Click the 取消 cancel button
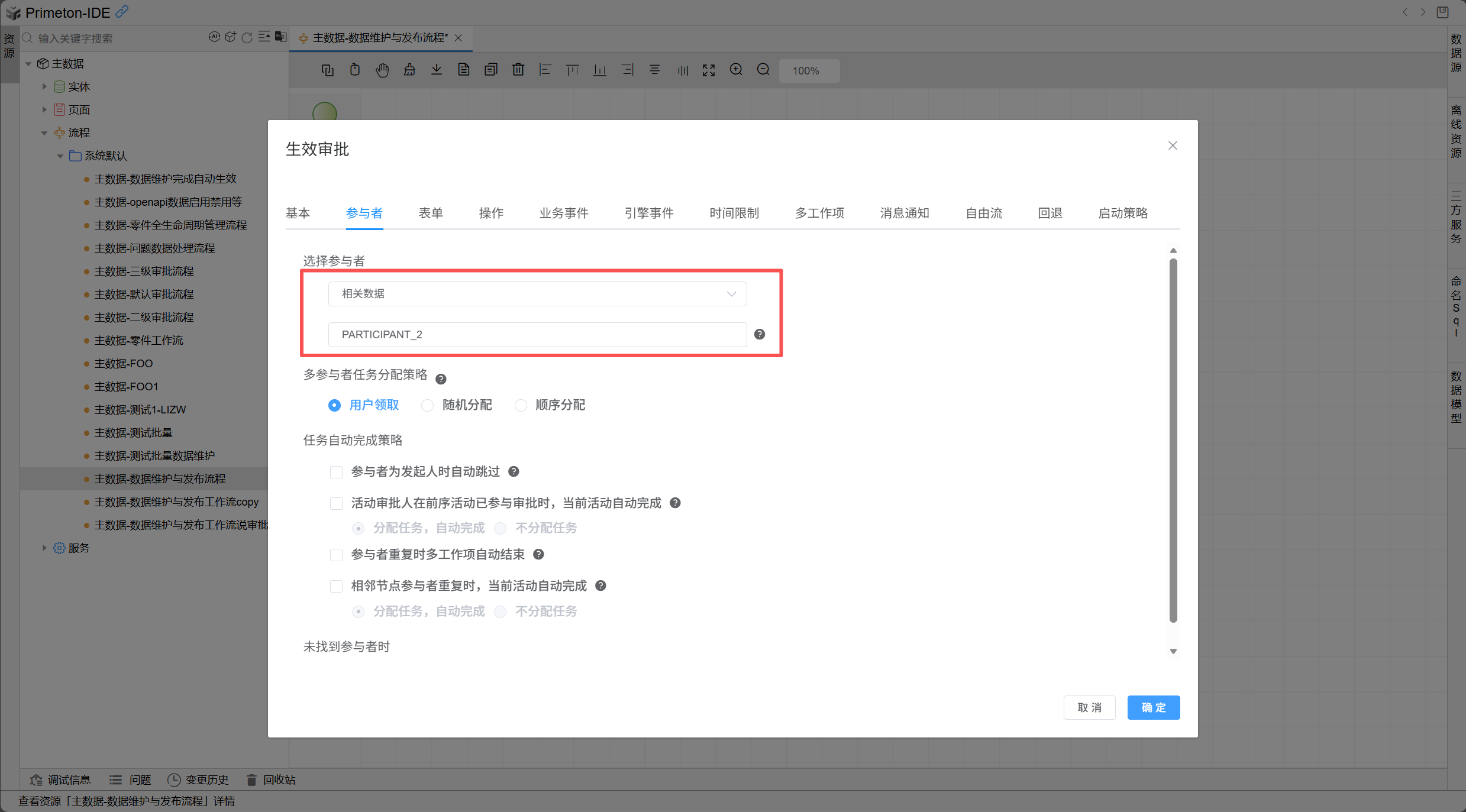 pyautogui.click(x=1089, y=707)
